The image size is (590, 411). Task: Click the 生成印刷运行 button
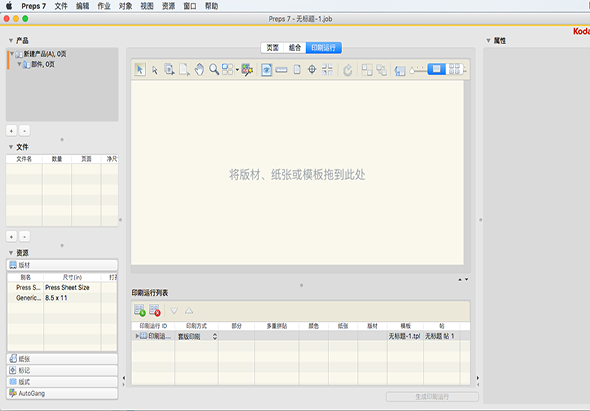tap(432, 397)
